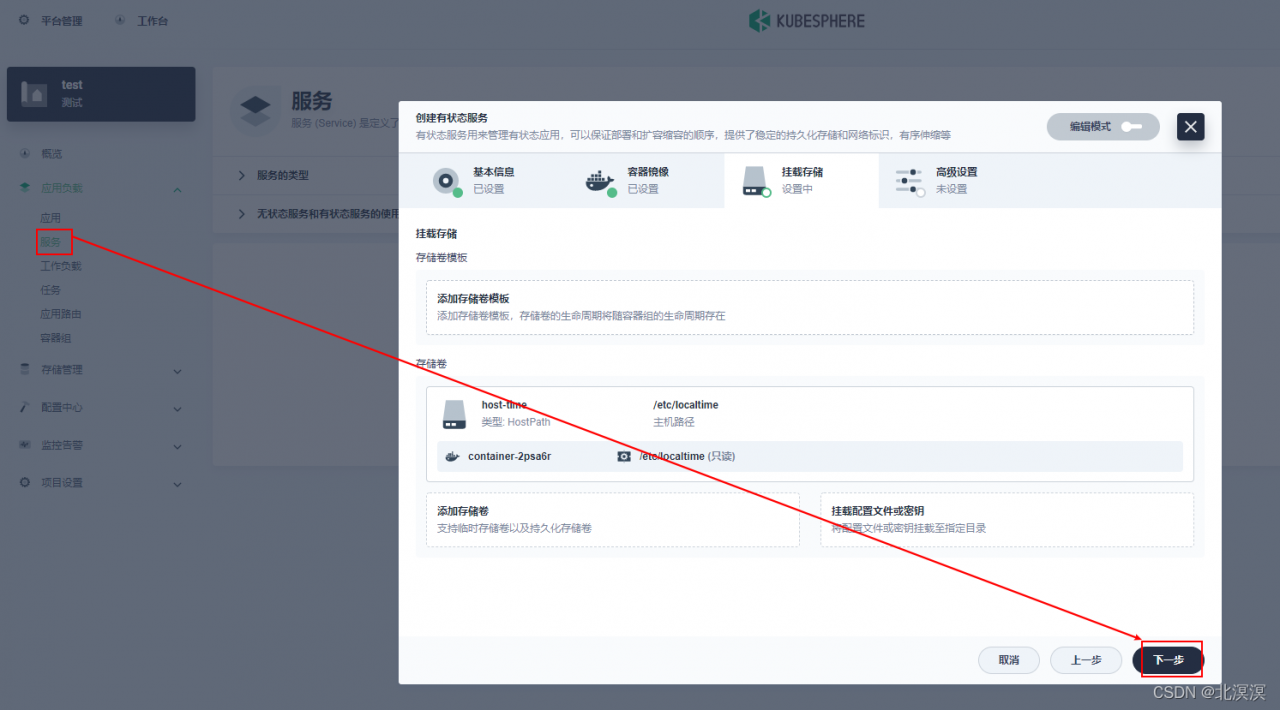
Task: Click the 存储管理 sidebar icon
Action: click(x=25, y=370)
